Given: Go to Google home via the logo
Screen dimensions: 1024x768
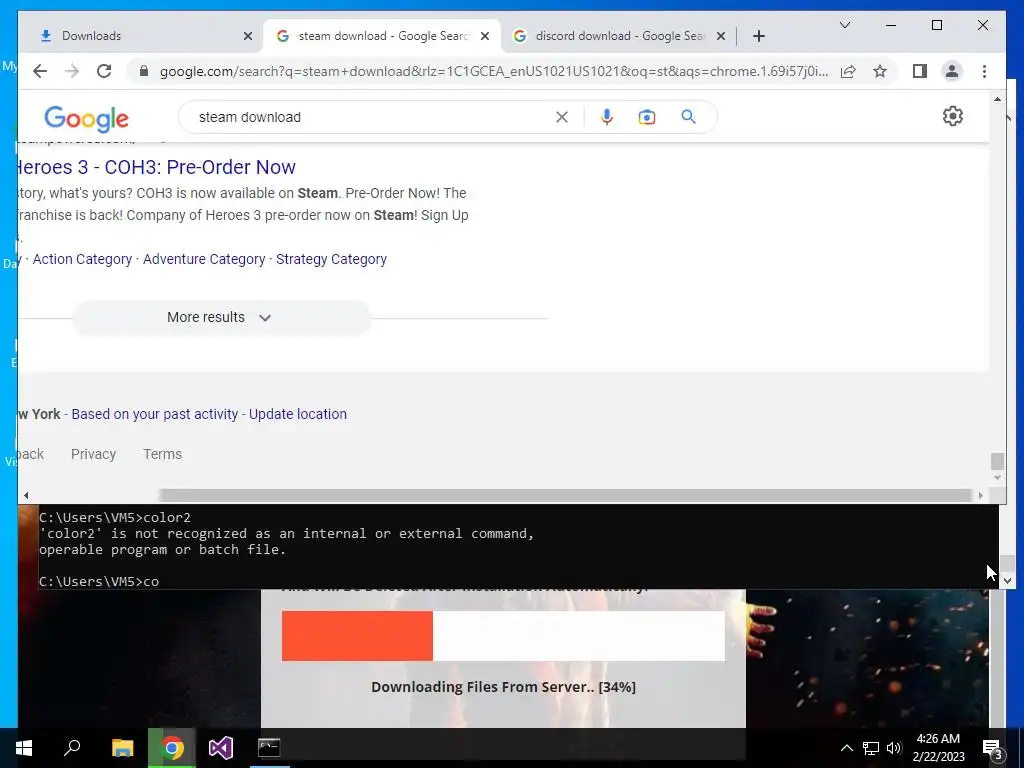Looking at the screenshot, I should [x=86, y=119].
